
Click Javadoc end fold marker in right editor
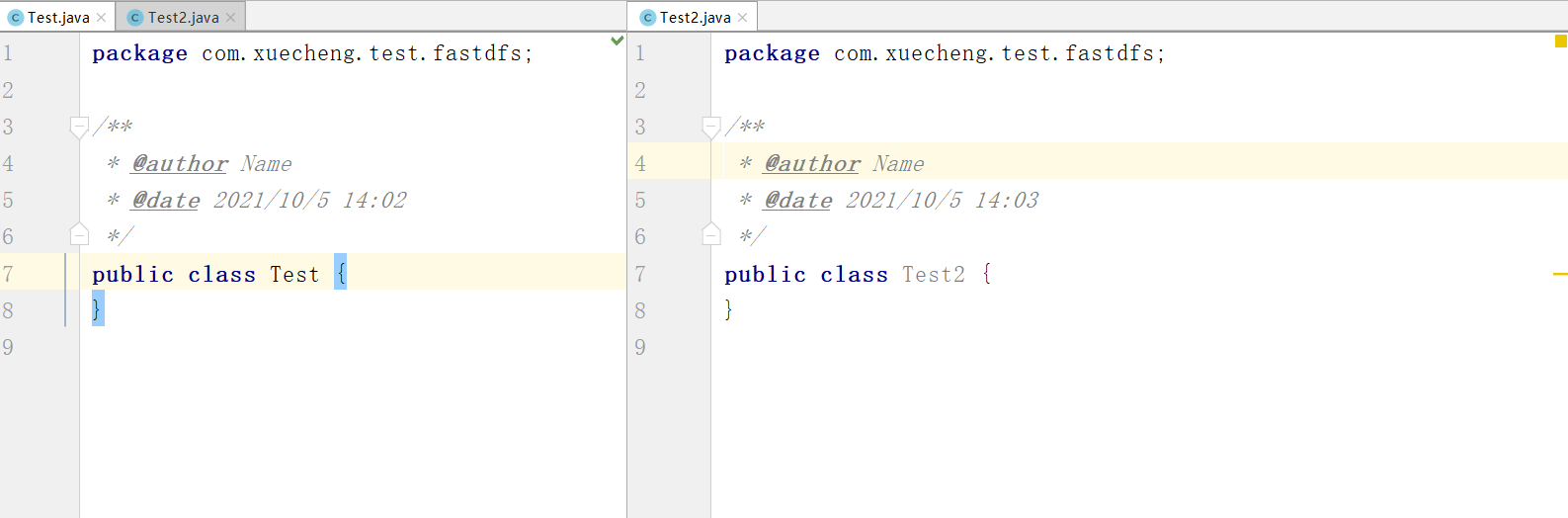[x=711, y=234]
